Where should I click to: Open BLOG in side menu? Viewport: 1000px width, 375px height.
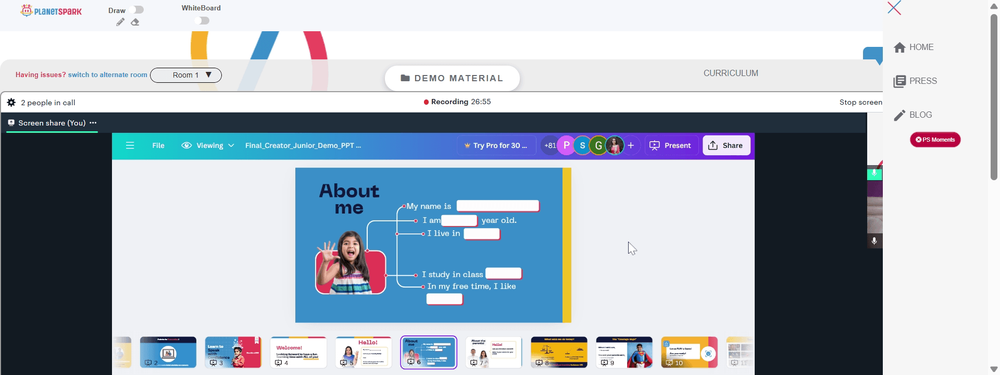click(x=920, y=115)
